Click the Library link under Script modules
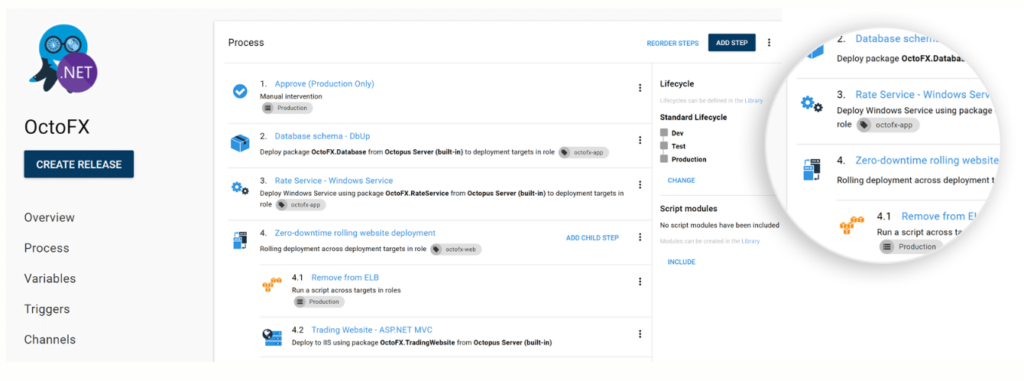Viewport: 1024px width, 381px height. [750, 241]
